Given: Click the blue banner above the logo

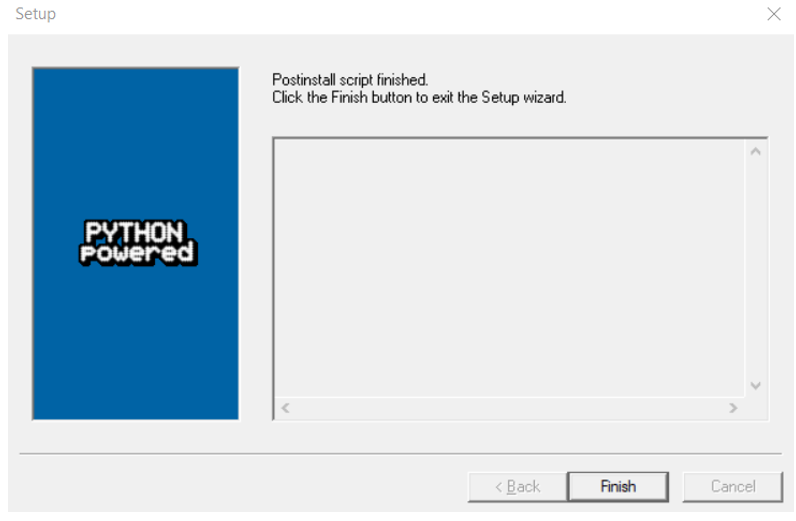Looking at the screenshot, I should click(x=136, y=143).
